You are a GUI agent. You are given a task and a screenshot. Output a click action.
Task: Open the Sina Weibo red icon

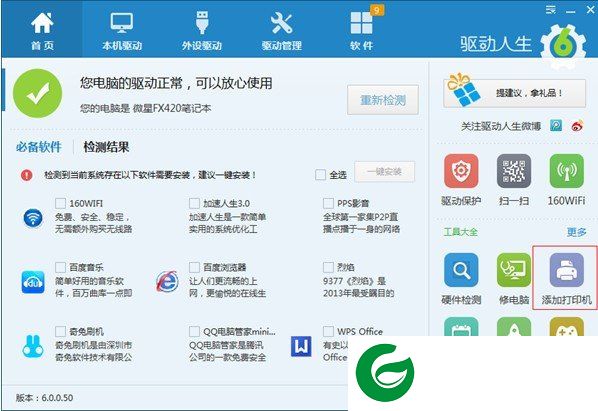coord(577,125)
